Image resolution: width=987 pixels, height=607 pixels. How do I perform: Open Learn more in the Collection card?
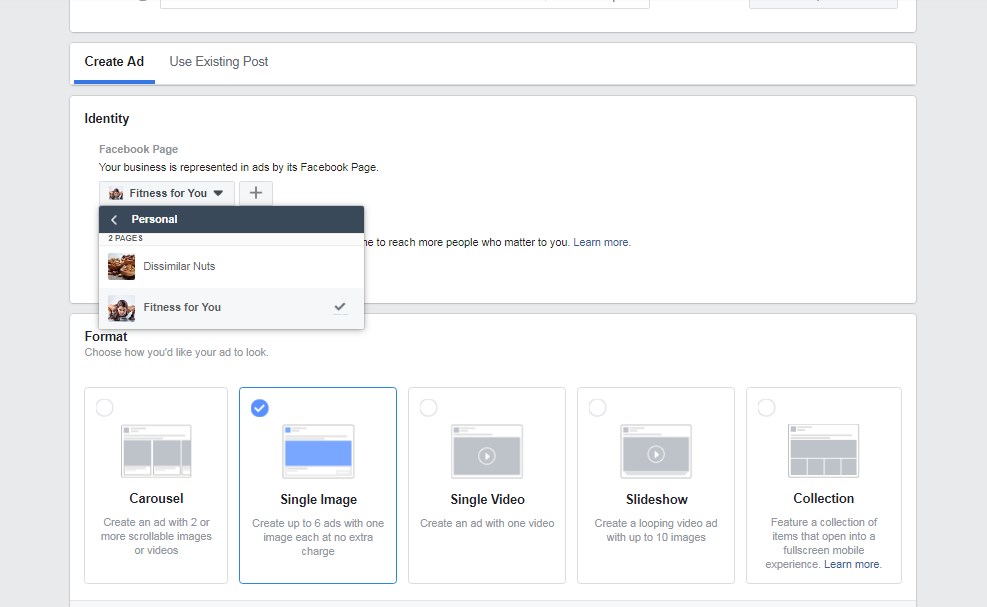852,564
